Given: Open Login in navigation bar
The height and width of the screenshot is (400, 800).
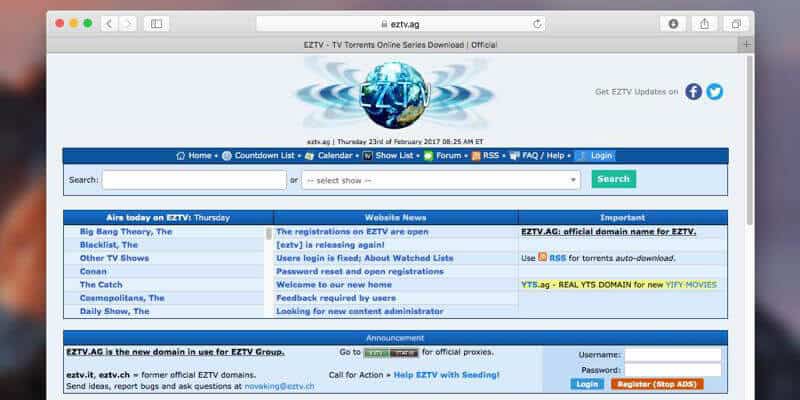Looking at the screenshot, I should (595, 156).
